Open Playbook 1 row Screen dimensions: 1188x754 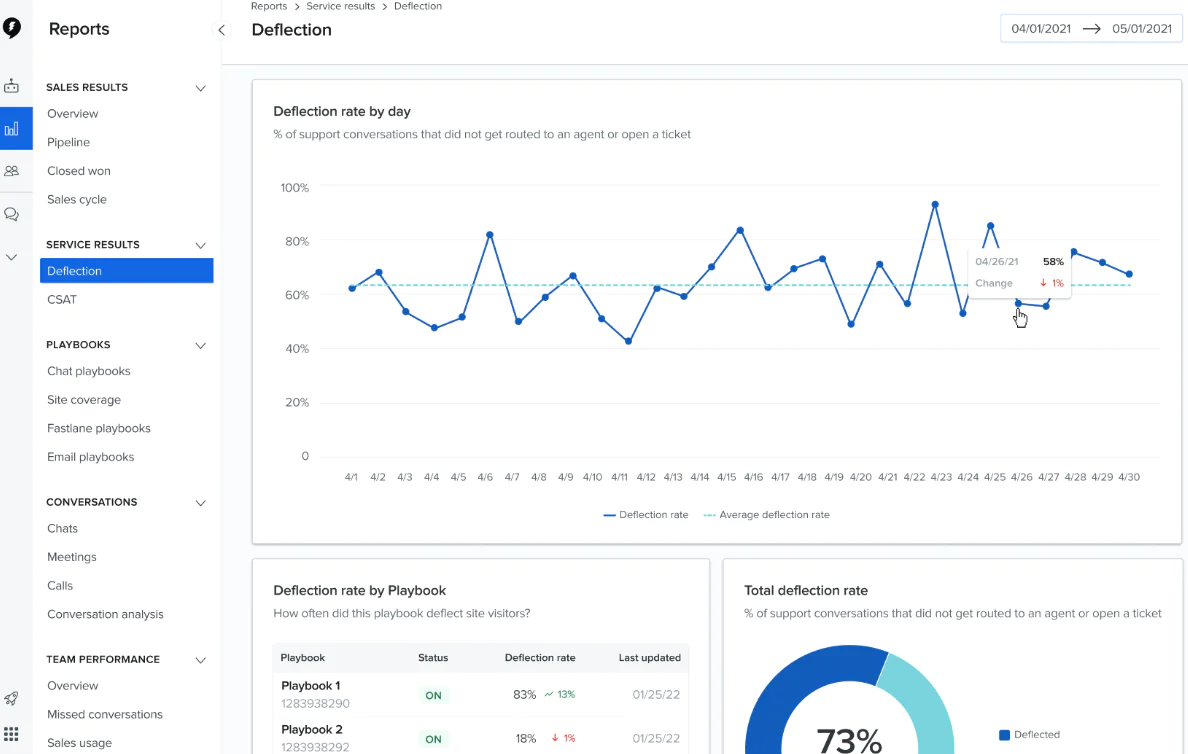[x=481, y=695]
